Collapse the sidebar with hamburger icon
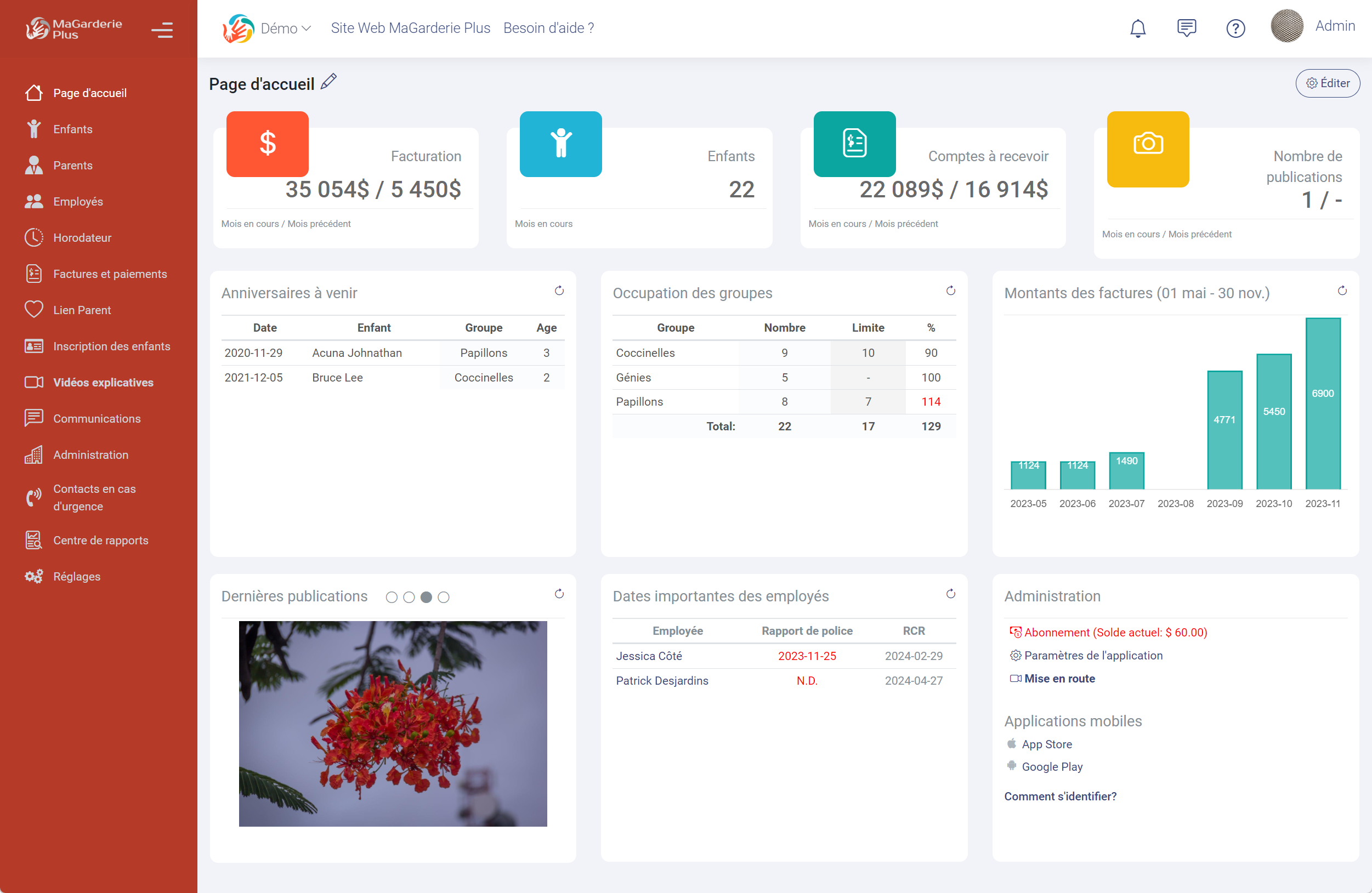Viewport: 1372px width, 893px height. 162,30
